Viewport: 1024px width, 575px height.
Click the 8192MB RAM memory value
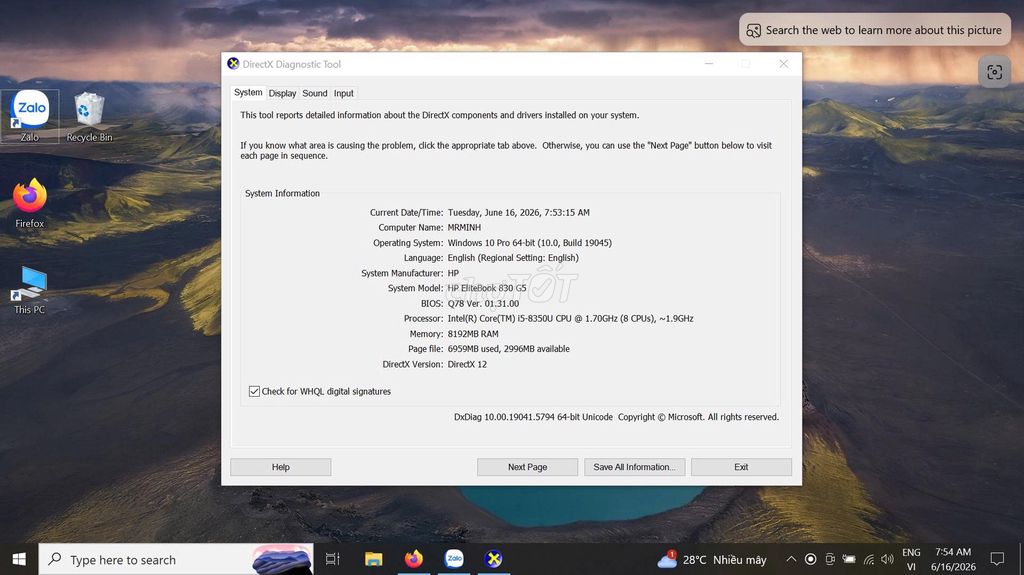point(473,334)
